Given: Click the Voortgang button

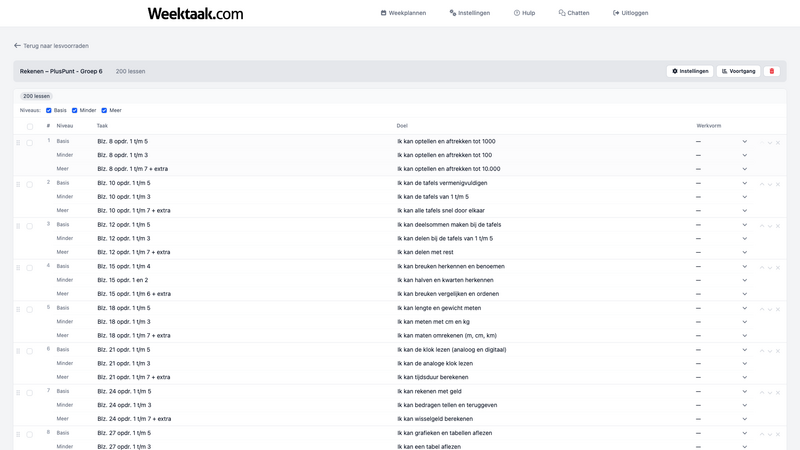Looking at the screenshot, I should point(738,71).
